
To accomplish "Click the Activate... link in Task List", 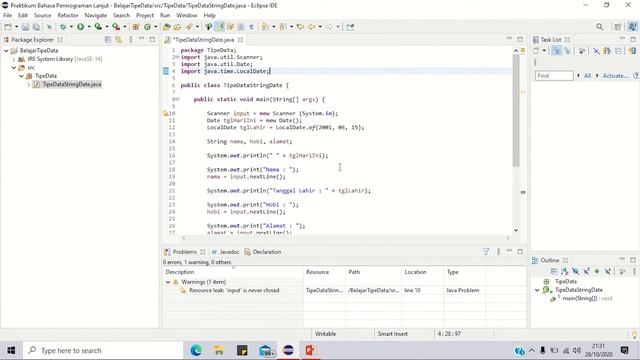I will (x=615, y=76).
